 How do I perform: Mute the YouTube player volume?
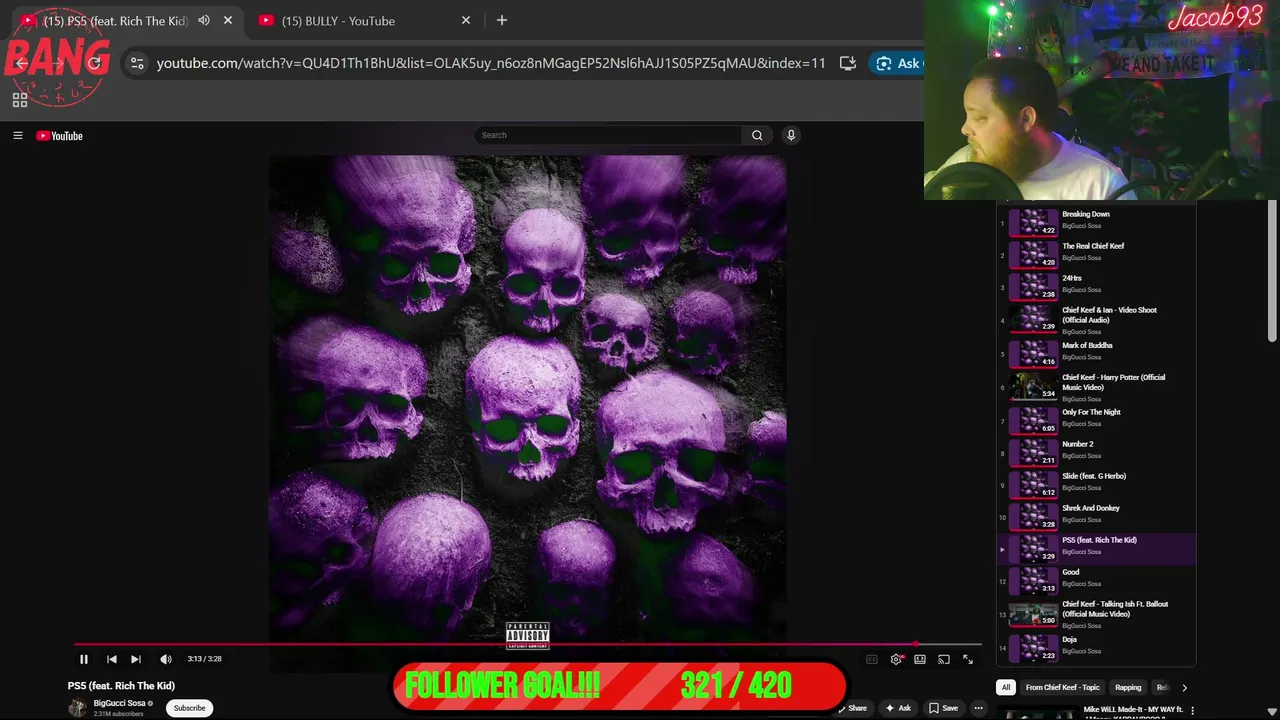click(166, 659)
